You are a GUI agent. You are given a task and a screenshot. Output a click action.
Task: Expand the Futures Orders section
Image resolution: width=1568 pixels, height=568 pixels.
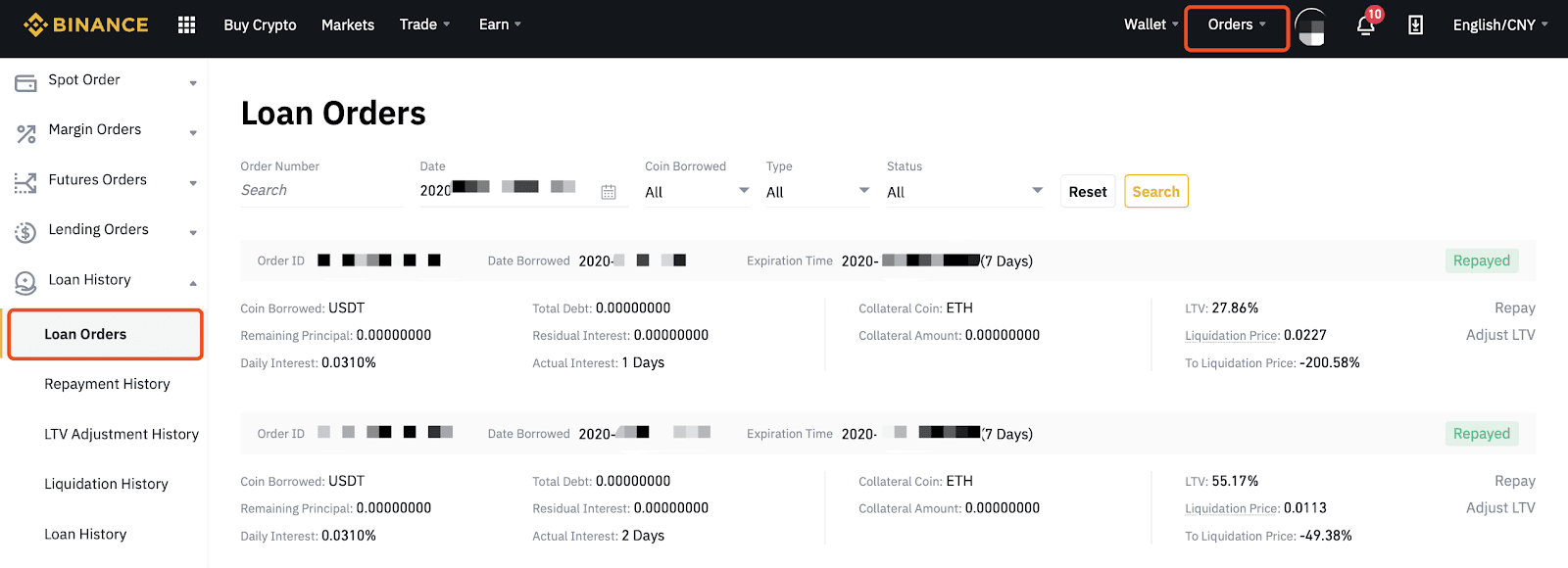tap(193, 183)
